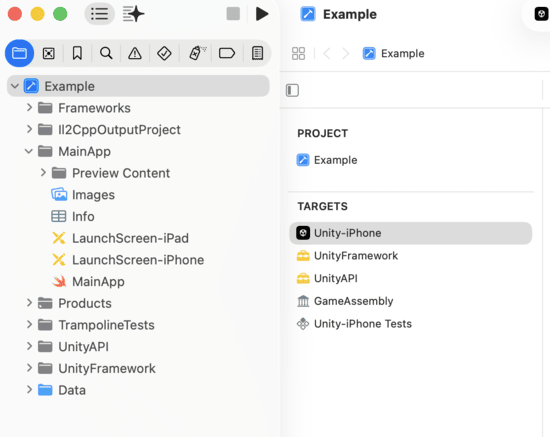Click the Coding Intelligence sparkle icon
Image resolution: width=550 pixels, height=437 pixels.
coord(133,14)
